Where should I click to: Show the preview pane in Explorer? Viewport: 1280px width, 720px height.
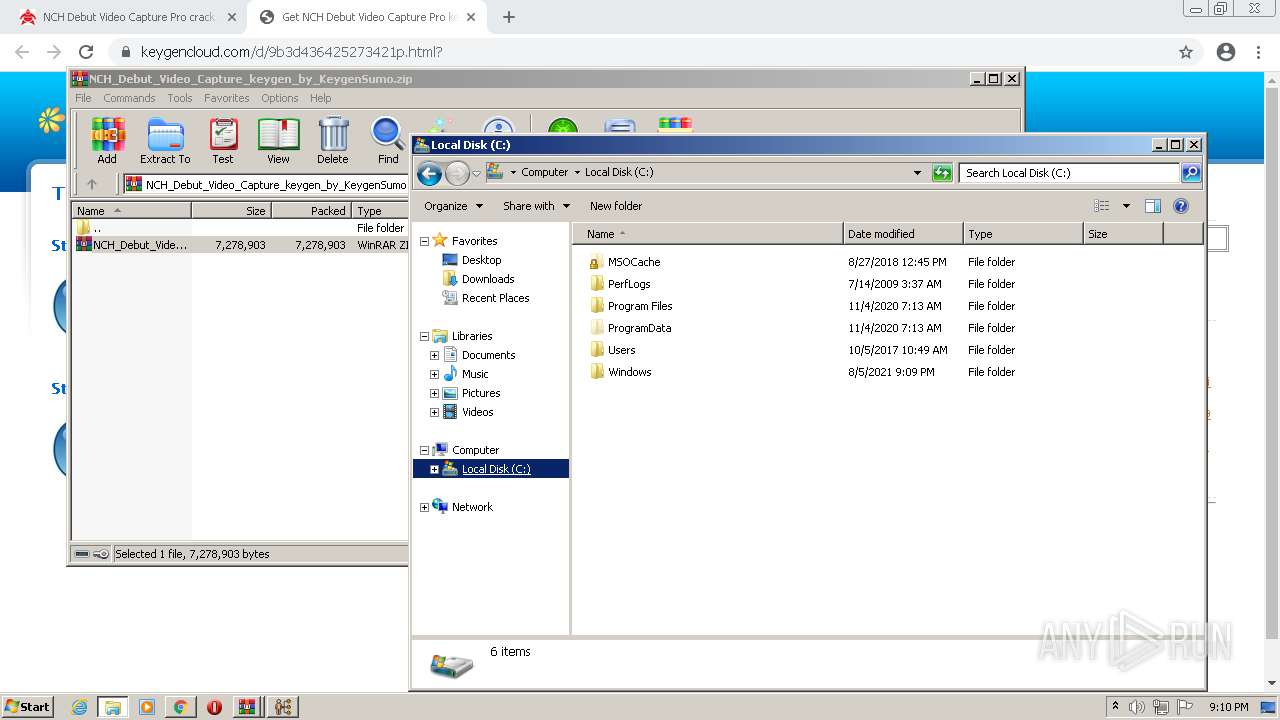(1152, 206)
